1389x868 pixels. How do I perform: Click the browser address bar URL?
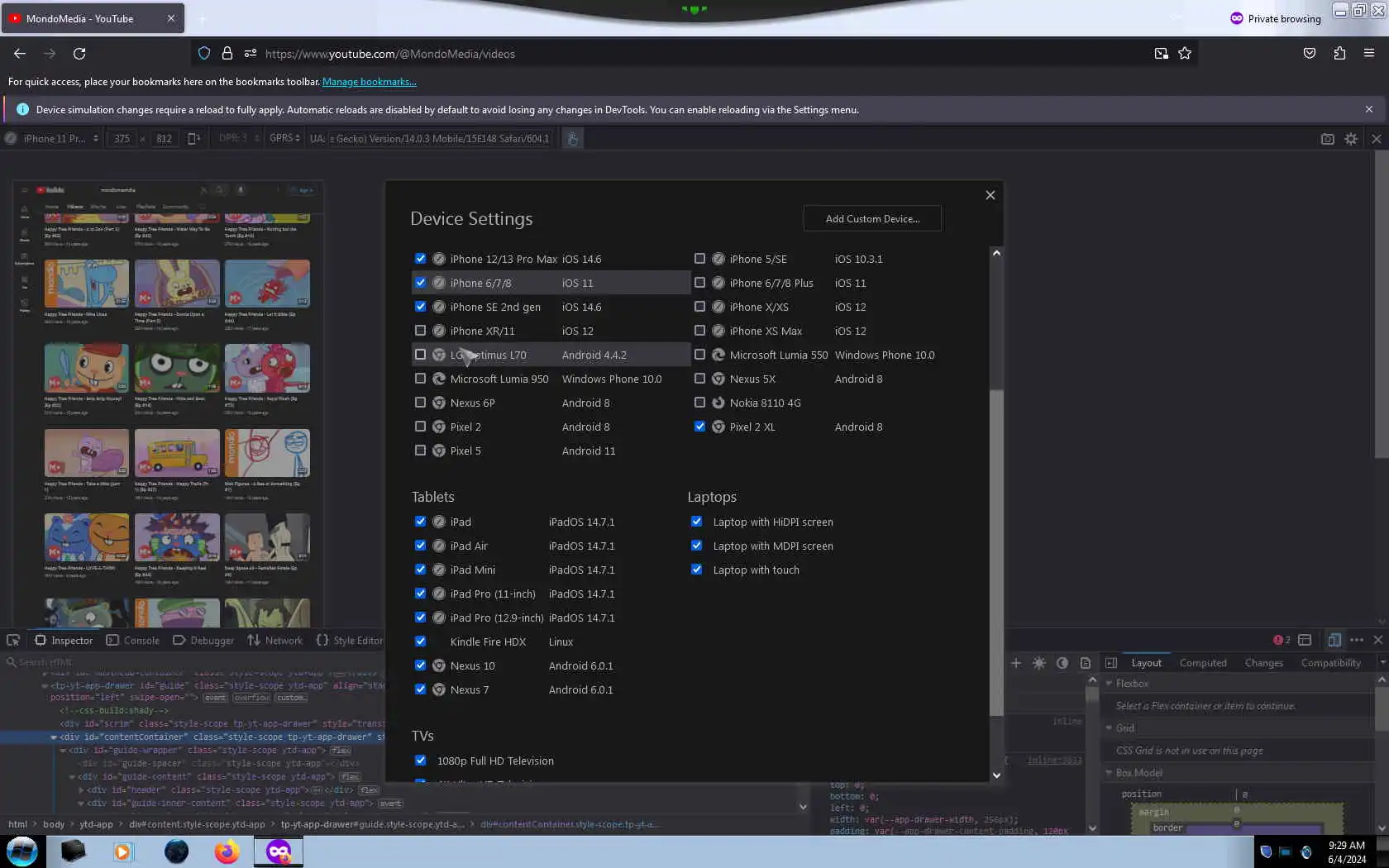pos(389,54)
